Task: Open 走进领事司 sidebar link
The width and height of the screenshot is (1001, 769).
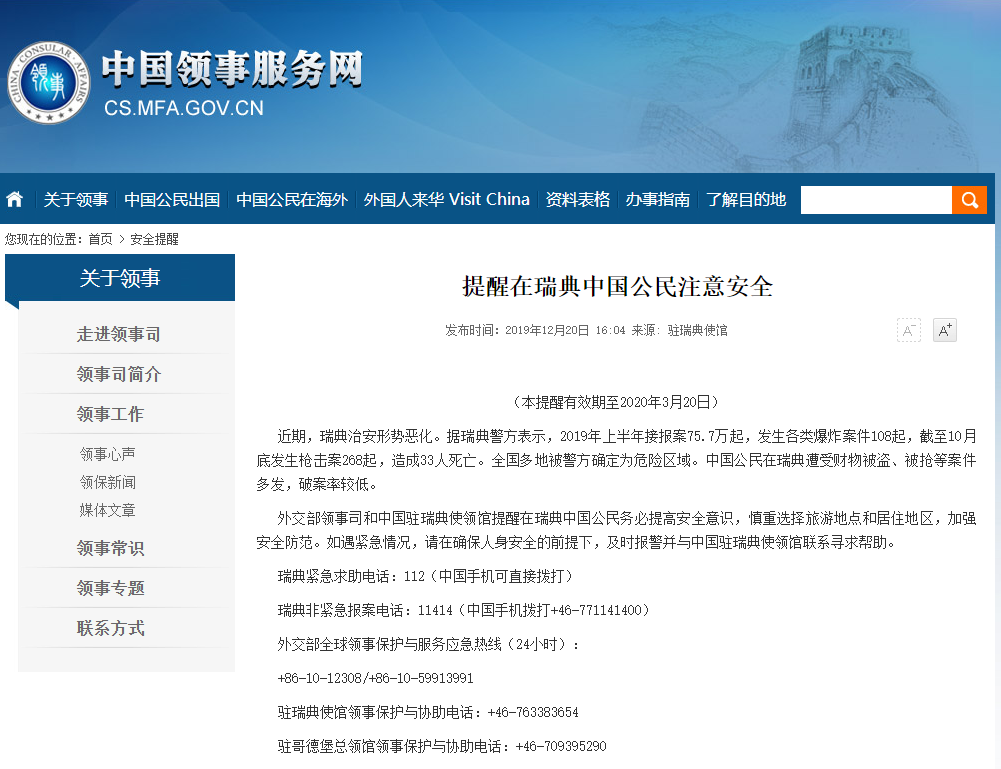Action: click(119, 334)
